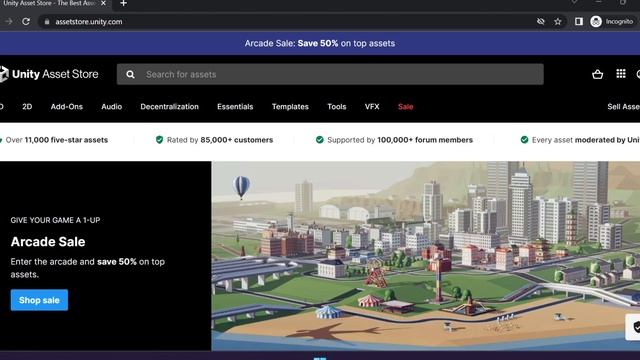Click the browser reload icon
This screenshot has height=360, width=640.
click(26, 22)
